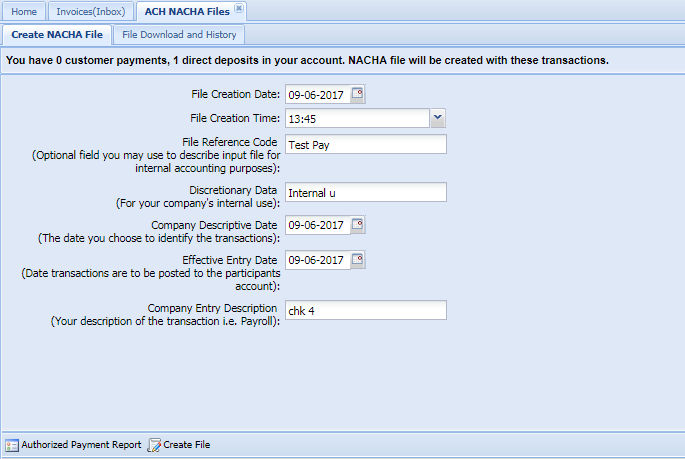This screenshot has width=685, height=459.
Task: Click the File Creation Date field
Action: (316, 95)
